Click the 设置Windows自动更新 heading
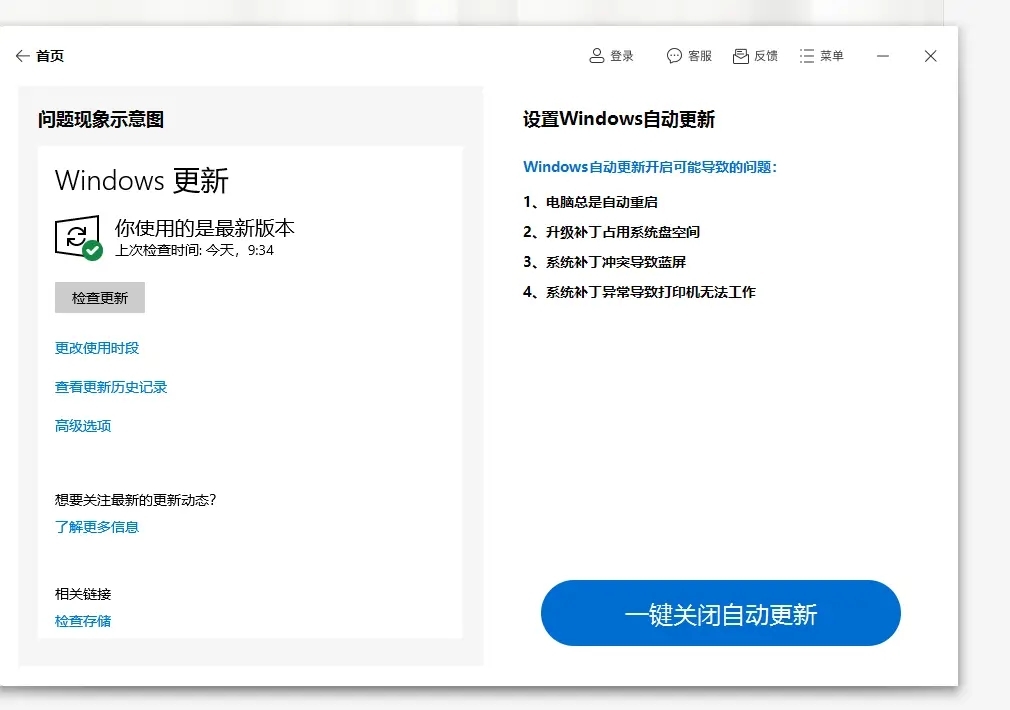Screen dimensions: 1010x710 [x=619, y=119]
